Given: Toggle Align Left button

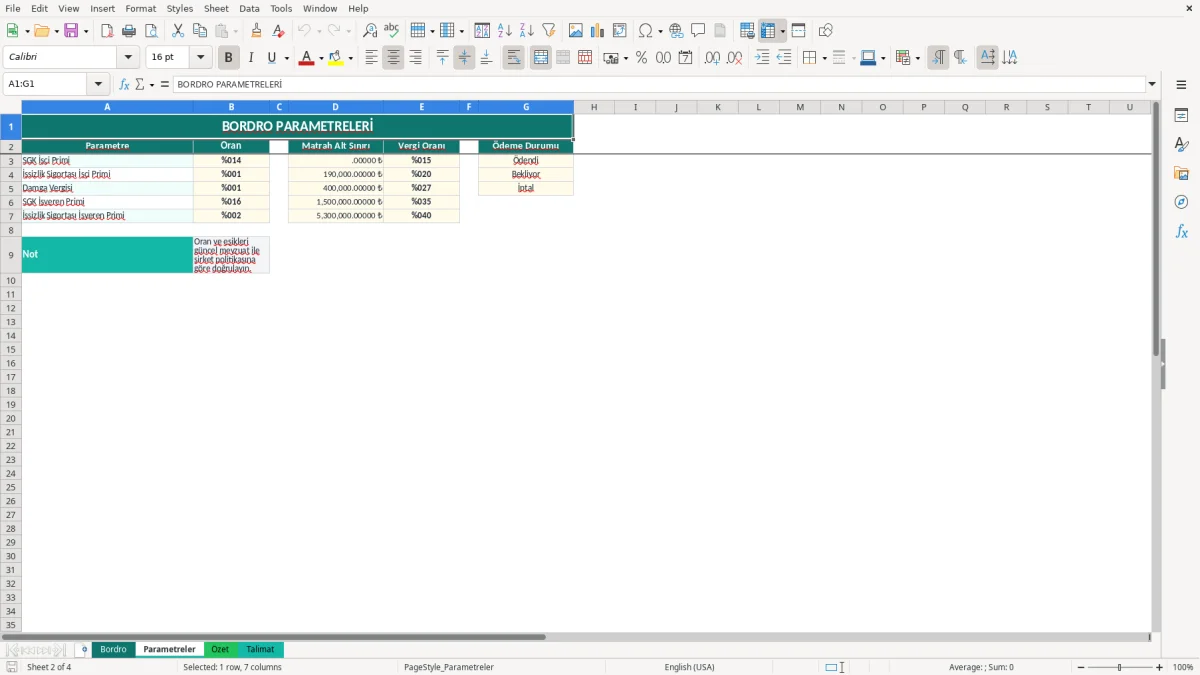Looking at the screenshot, I should [x=371, y=58].
